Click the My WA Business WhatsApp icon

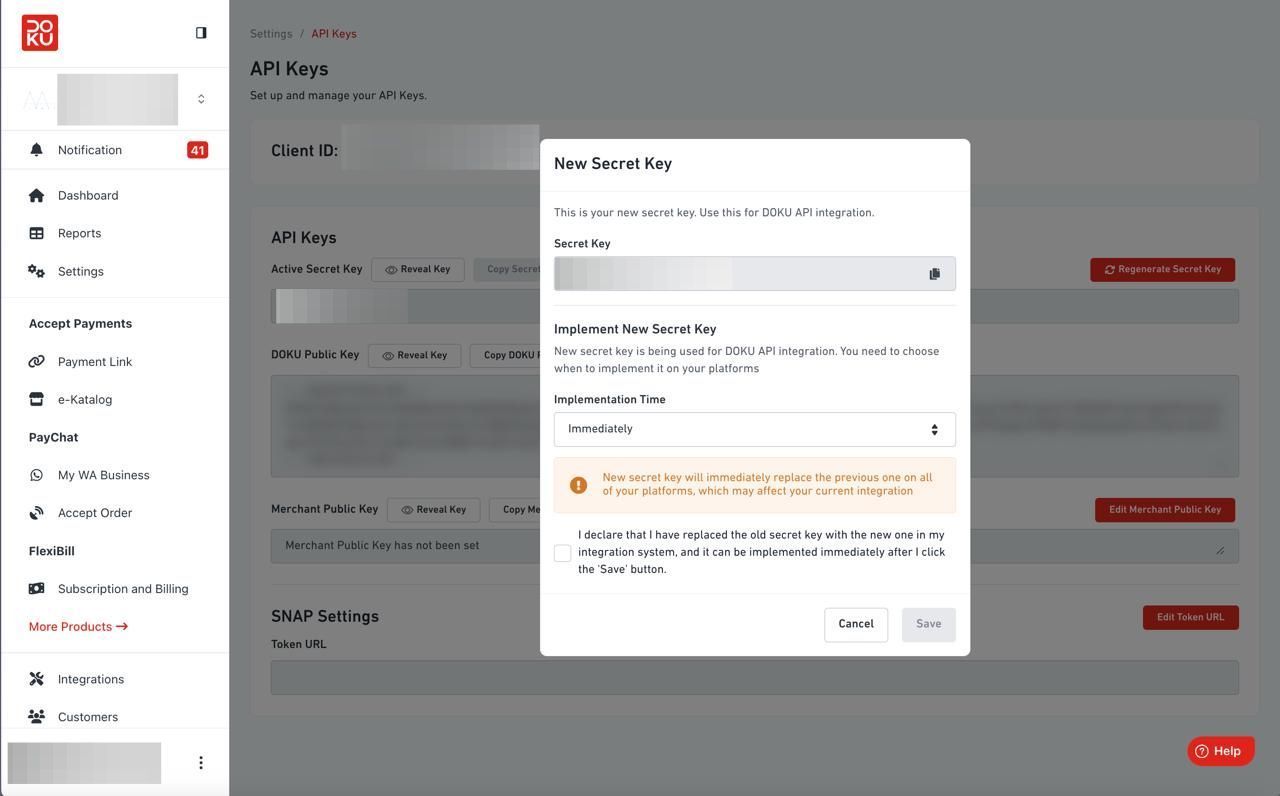(36, 475)
